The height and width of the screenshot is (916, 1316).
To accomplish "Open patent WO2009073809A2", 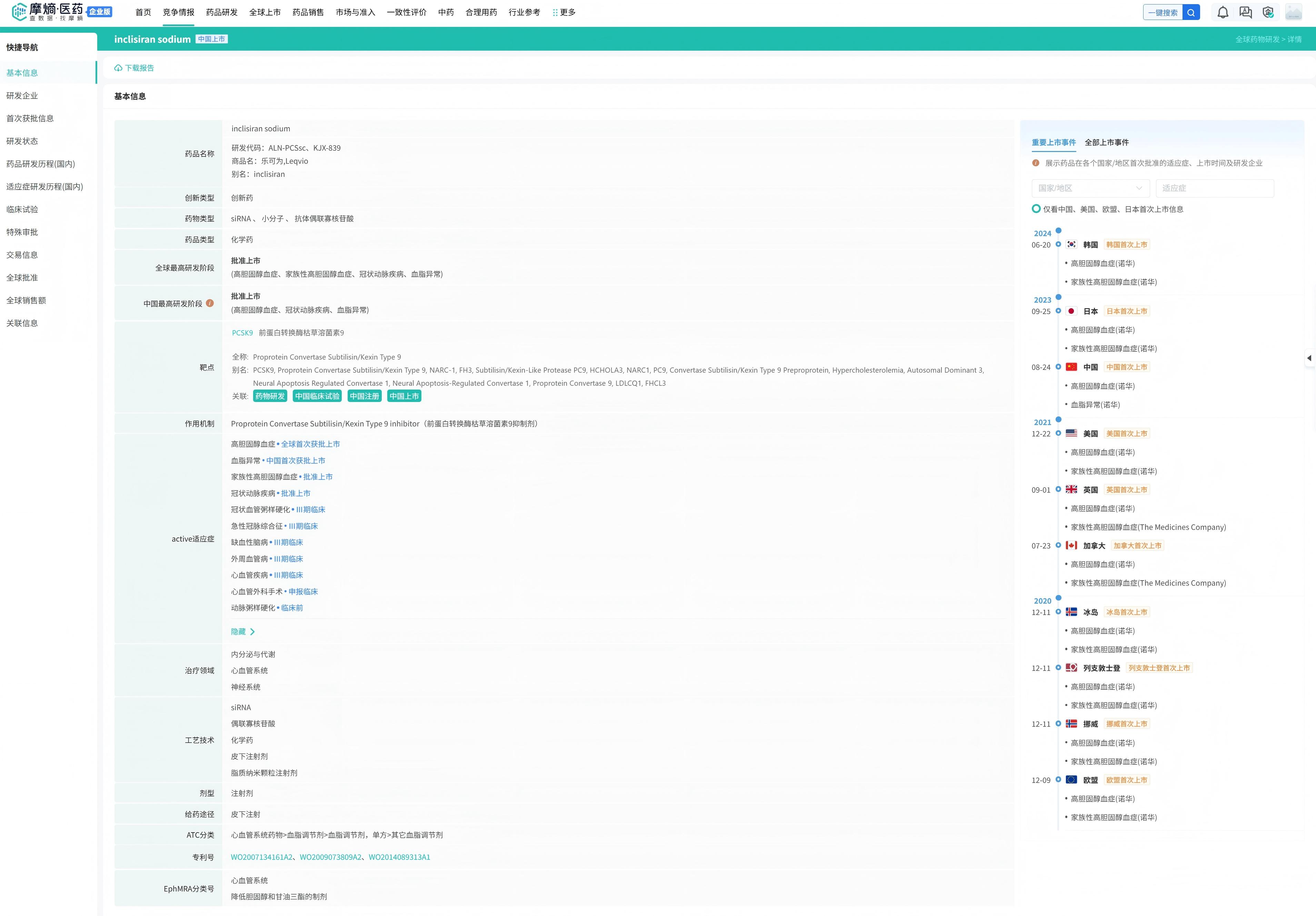I will click(331, 858).
